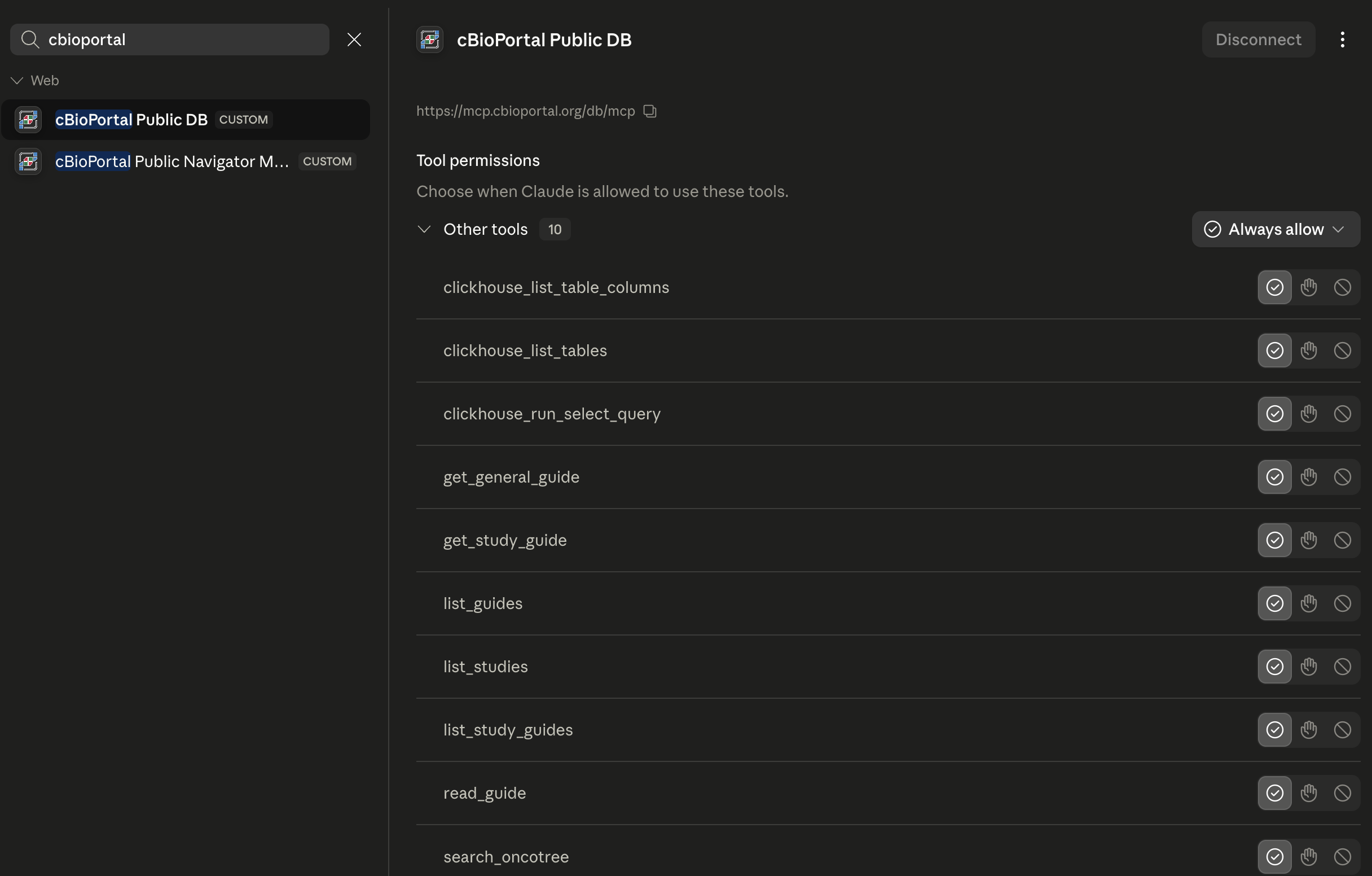Require approval for read_guide
Screen dimensions: 1372x876
(1309, 794)
